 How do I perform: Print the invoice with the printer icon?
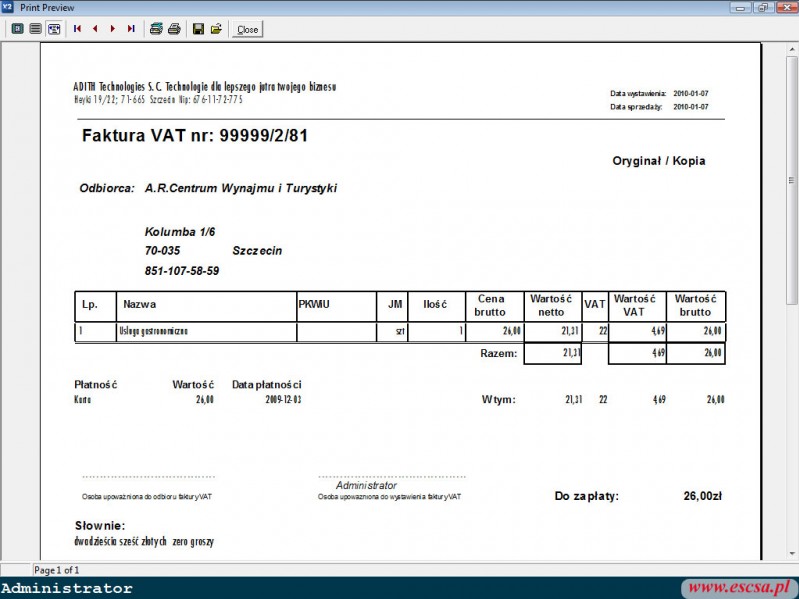point(174,29)
